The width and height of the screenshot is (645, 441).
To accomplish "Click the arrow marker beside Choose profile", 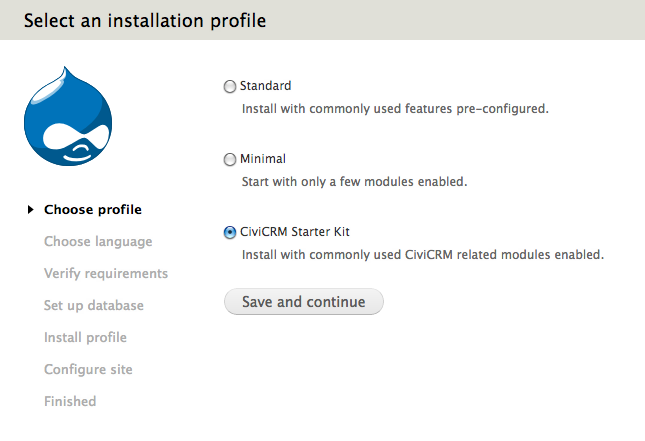I will [32, 209].
